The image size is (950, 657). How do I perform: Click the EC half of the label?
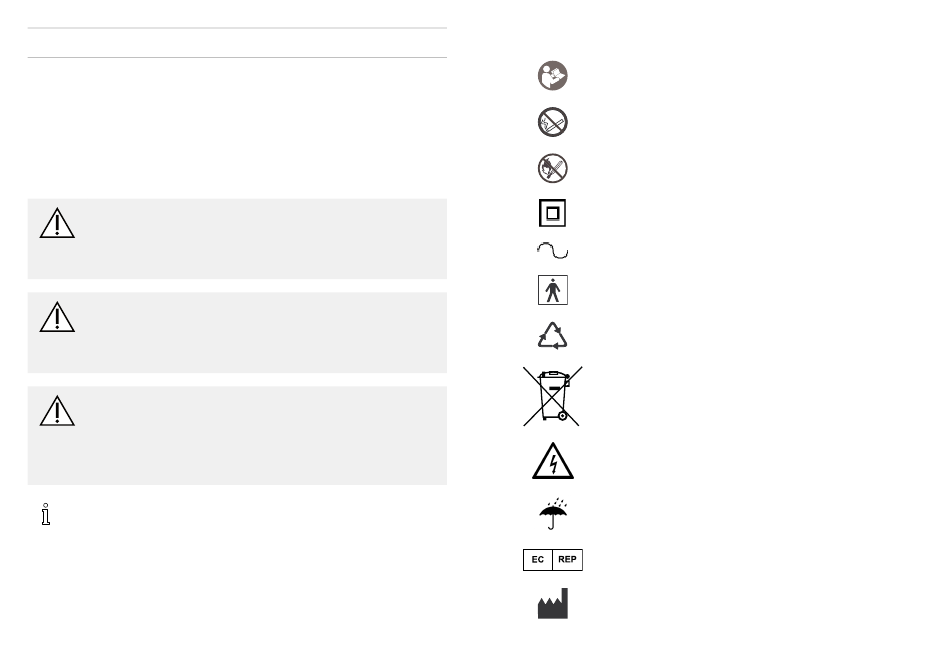pos(538,559)
